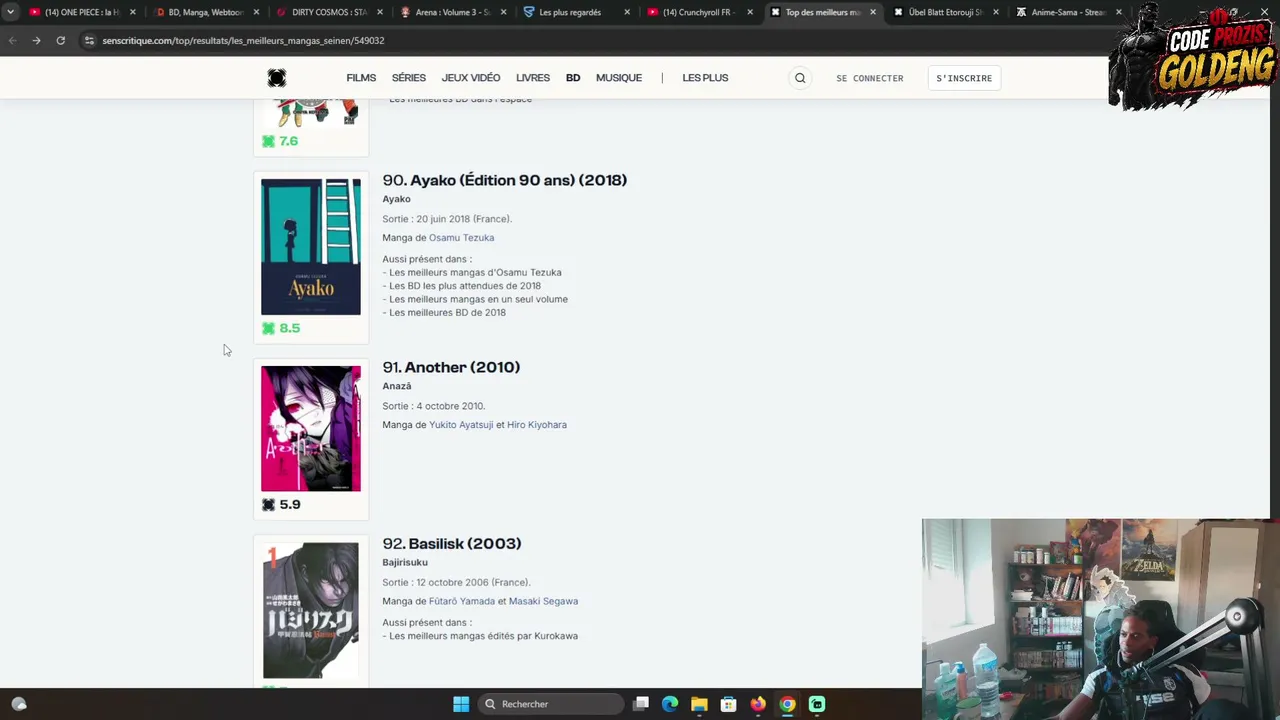The width and height of the screenshot is (1280, 720).
Task: Open the site information icon beside the URL
Action: pyautogui.click(x=89, y=40)
